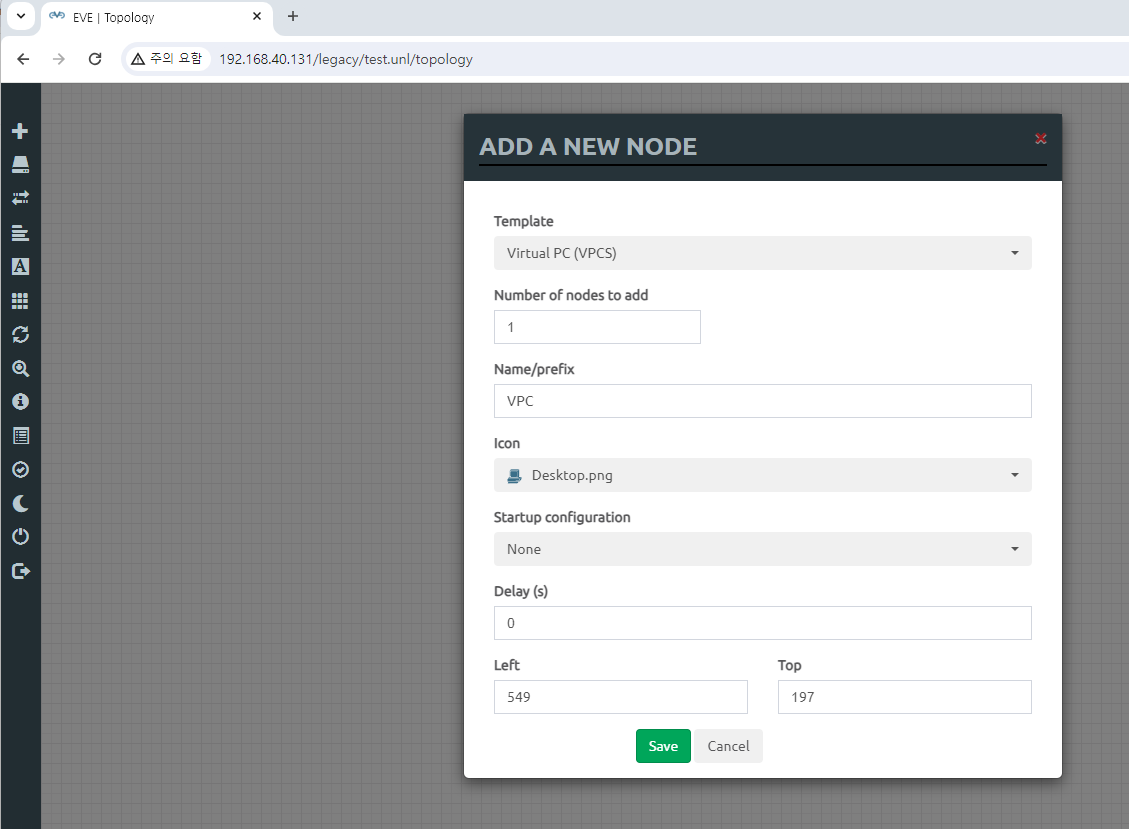Open the Template dropdown
Image resolution: width=1129 pixels, height=829 pixels.
pos(763,253)
